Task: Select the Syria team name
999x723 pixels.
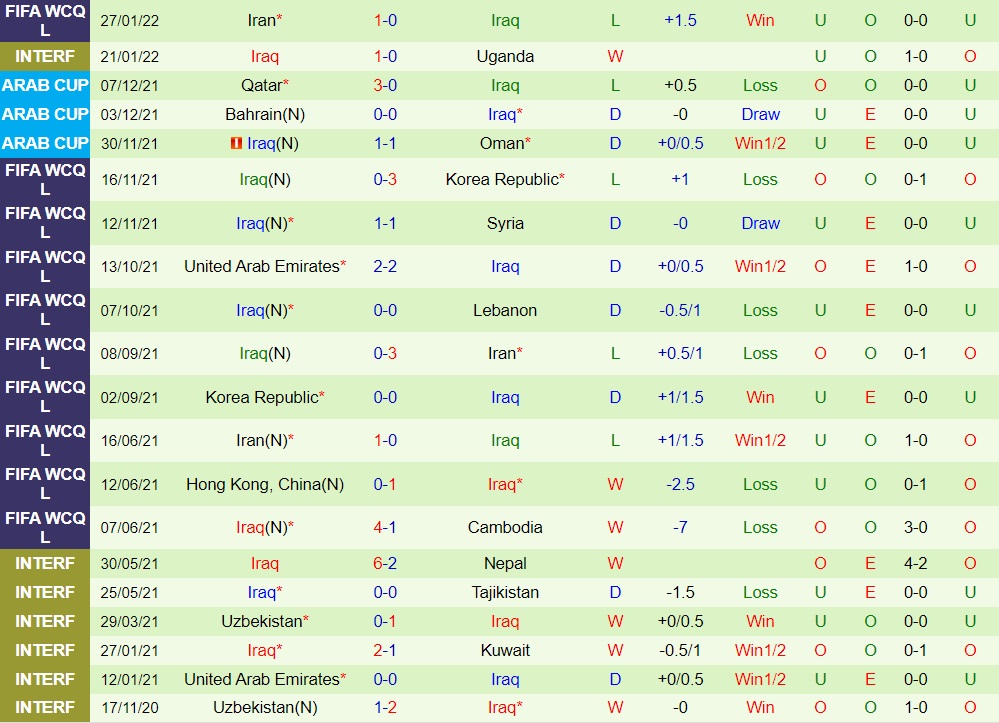Action: pos(505,223)
